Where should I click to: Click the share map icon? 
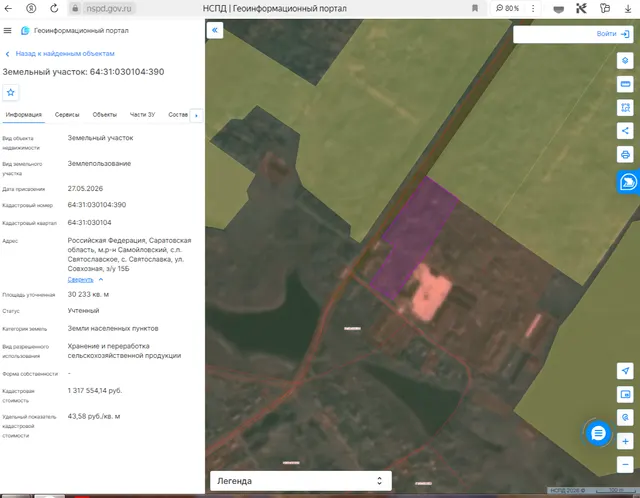pos(625,131)
